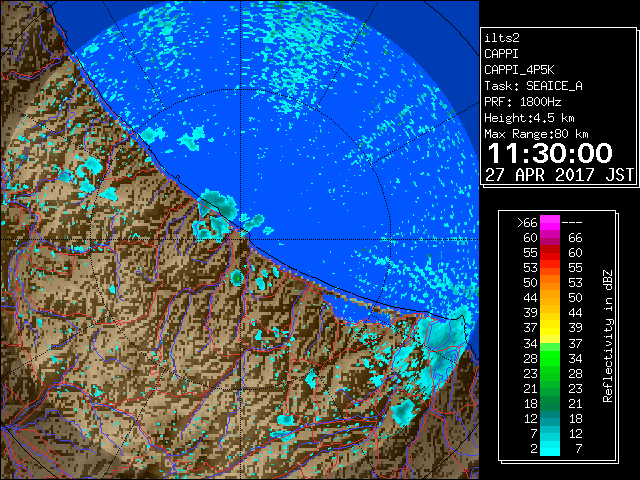Click the "Max Range:80 km" label
Viewport: 640px width, 480px height.
click(x=536, y=134)
